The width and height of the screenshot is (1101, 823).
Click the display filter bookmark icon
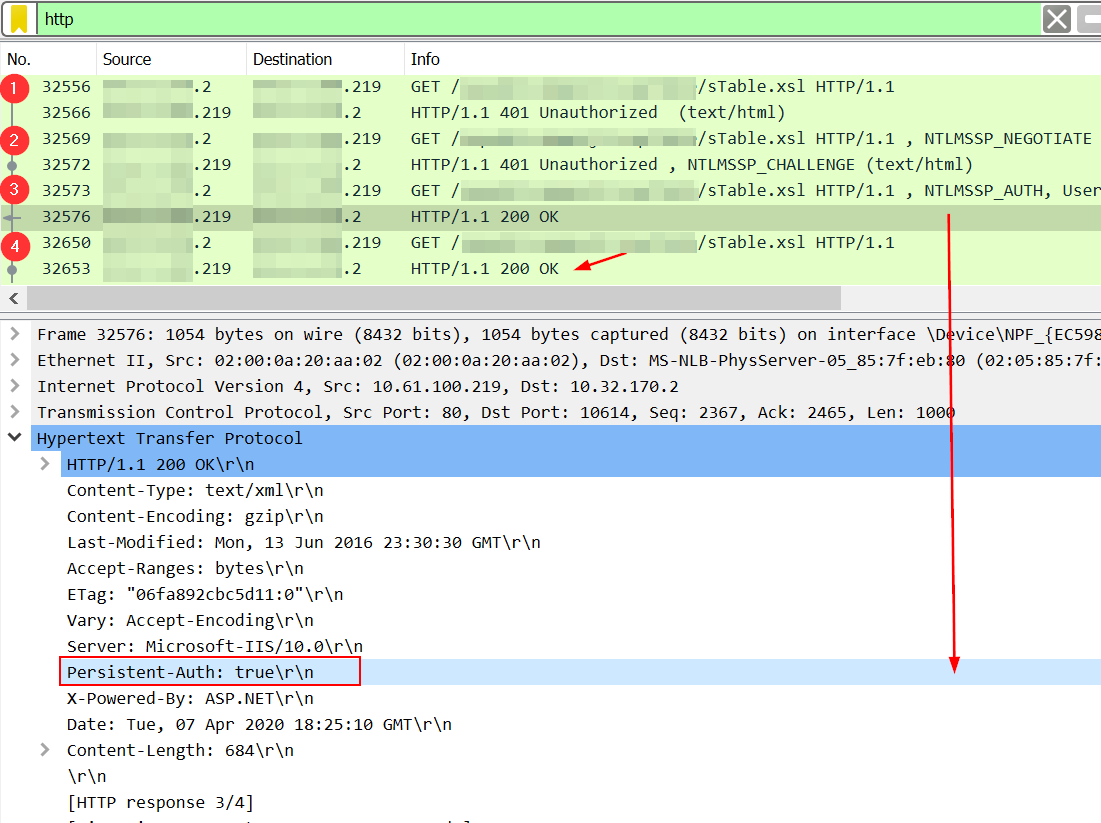pyautogui.click(x=19, y=19)
